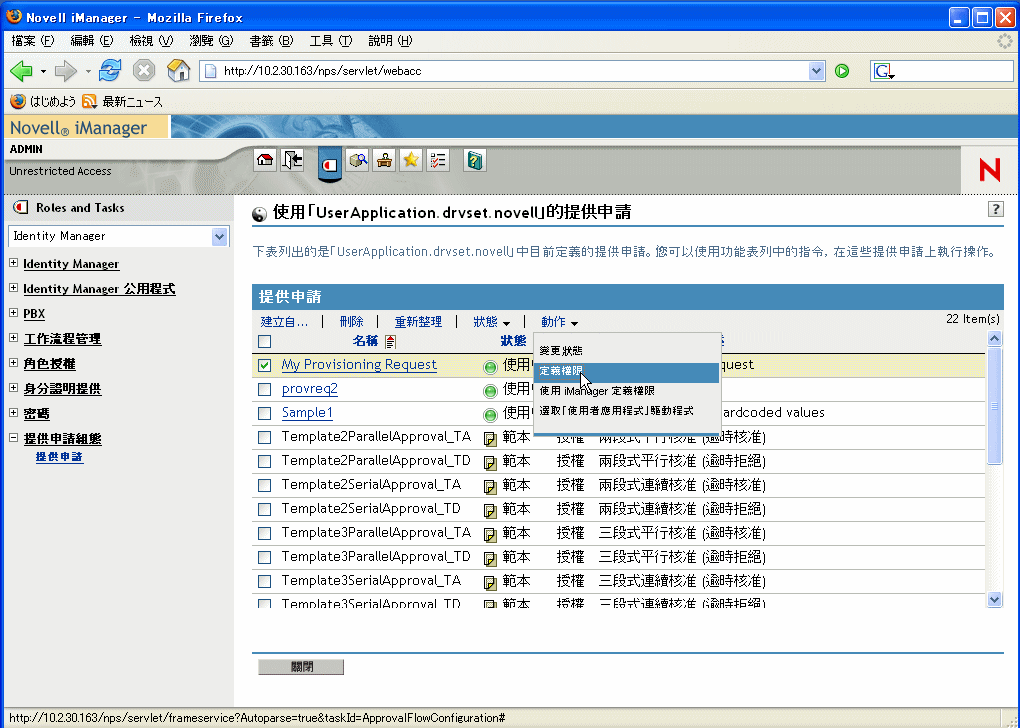
Task: Click the はじめよう bookmark
Action: (x=44, y=101)
